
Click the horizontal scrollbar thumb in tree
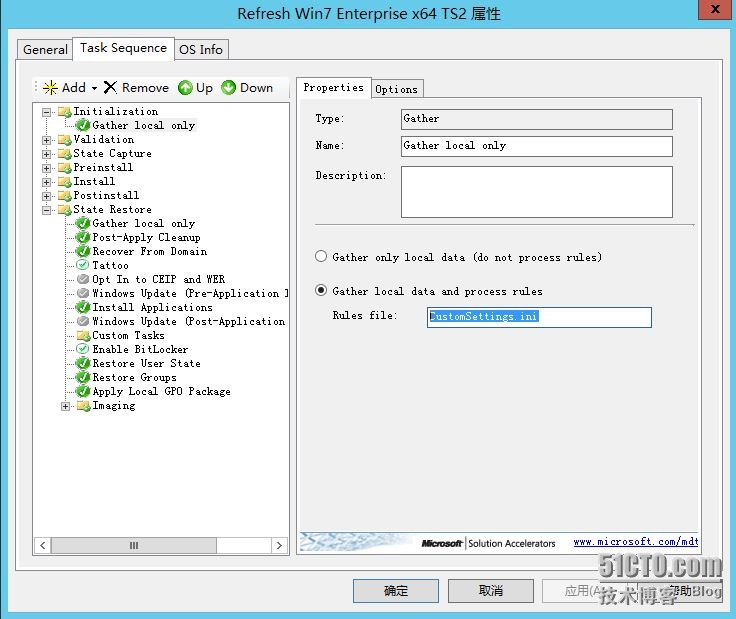134,545
